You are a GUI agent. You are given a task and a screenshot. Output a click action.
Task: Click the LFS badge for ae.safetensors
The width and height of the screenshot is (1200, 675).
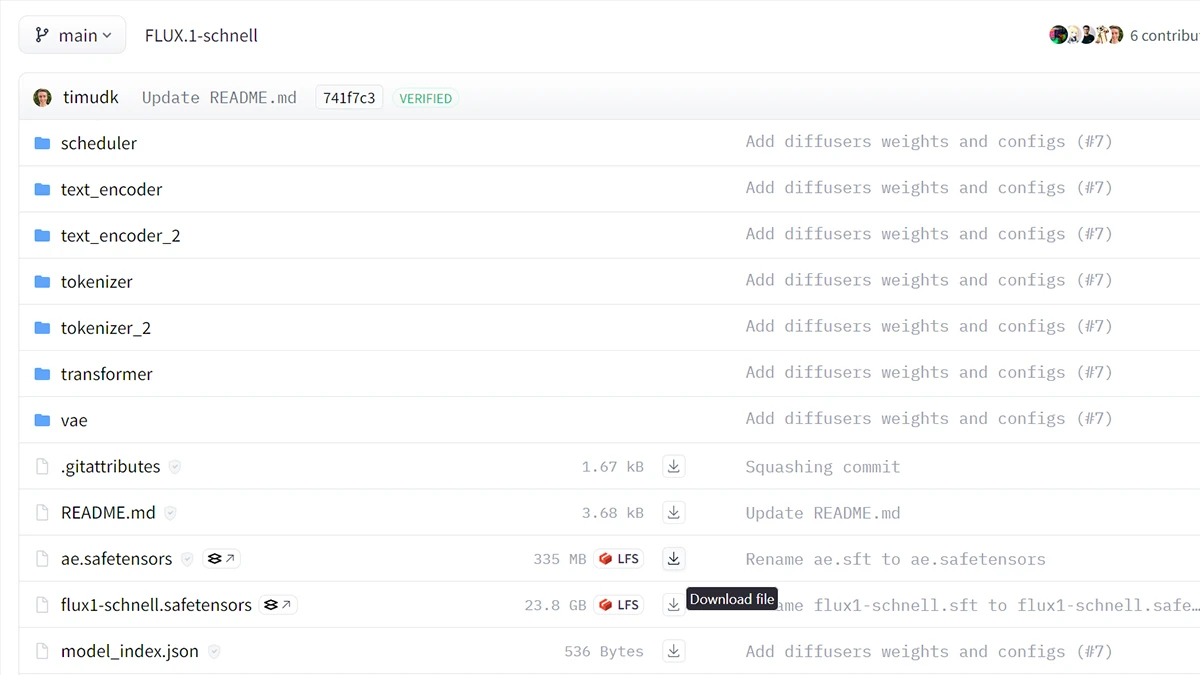tap(619, 559)
